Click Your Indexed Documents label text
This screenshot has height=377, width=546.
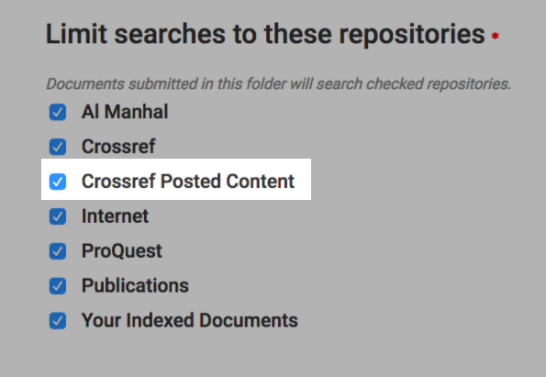190,320
